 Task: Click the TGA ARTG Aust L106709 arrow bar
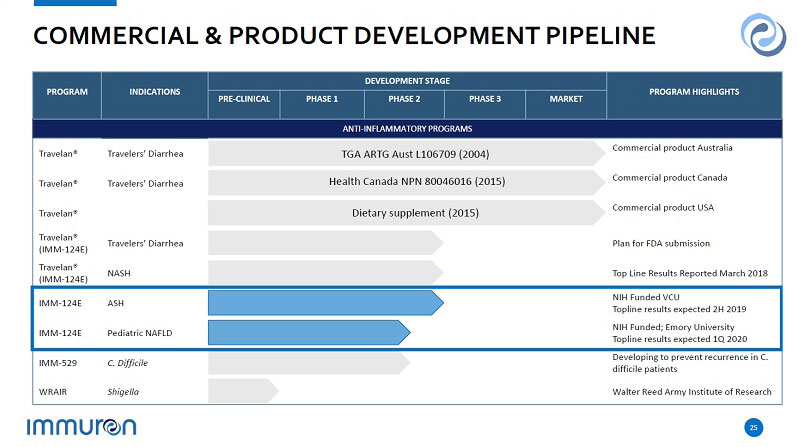pyautogui.click(x=406, y=154)
